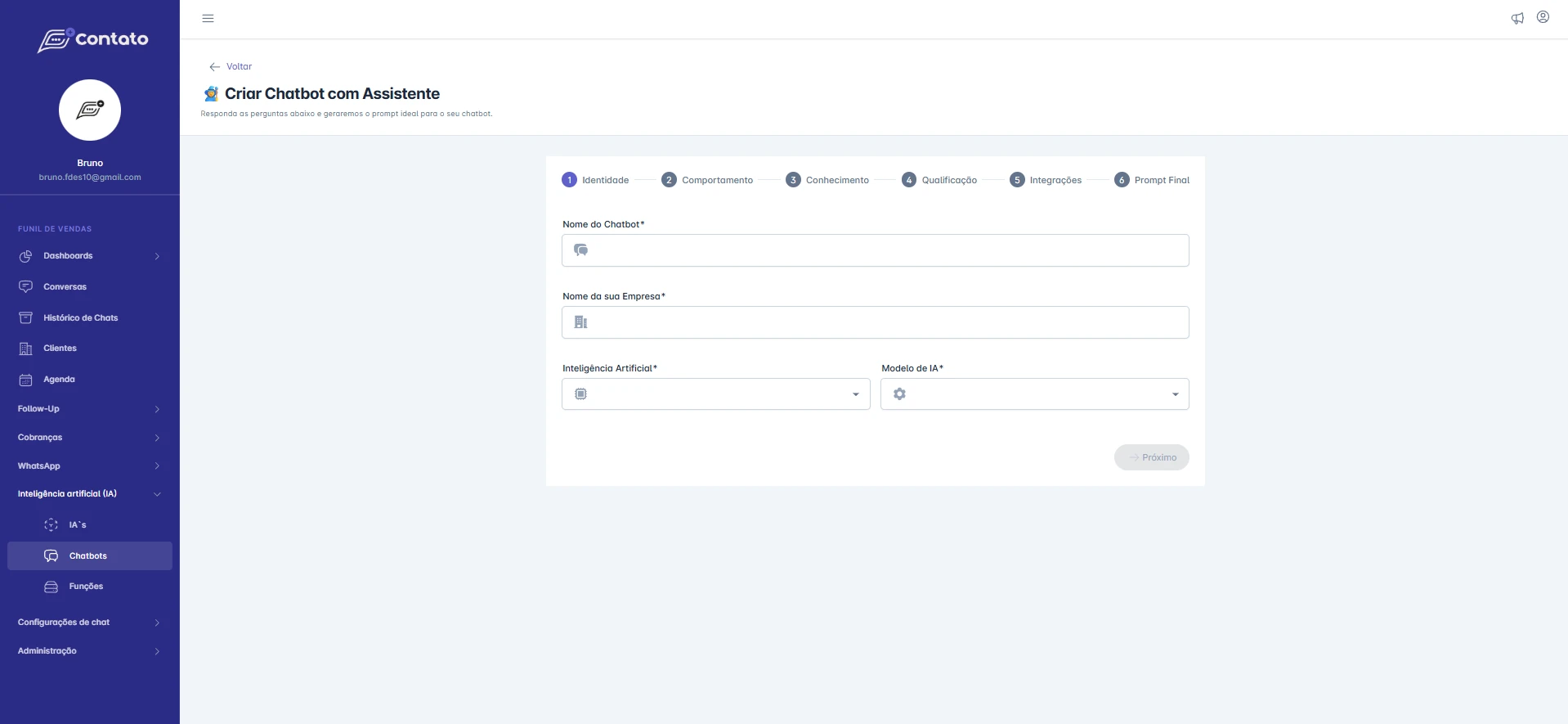Expand the Cobranças section
This screenshot has height=724, width=1568.
point(90,438)
